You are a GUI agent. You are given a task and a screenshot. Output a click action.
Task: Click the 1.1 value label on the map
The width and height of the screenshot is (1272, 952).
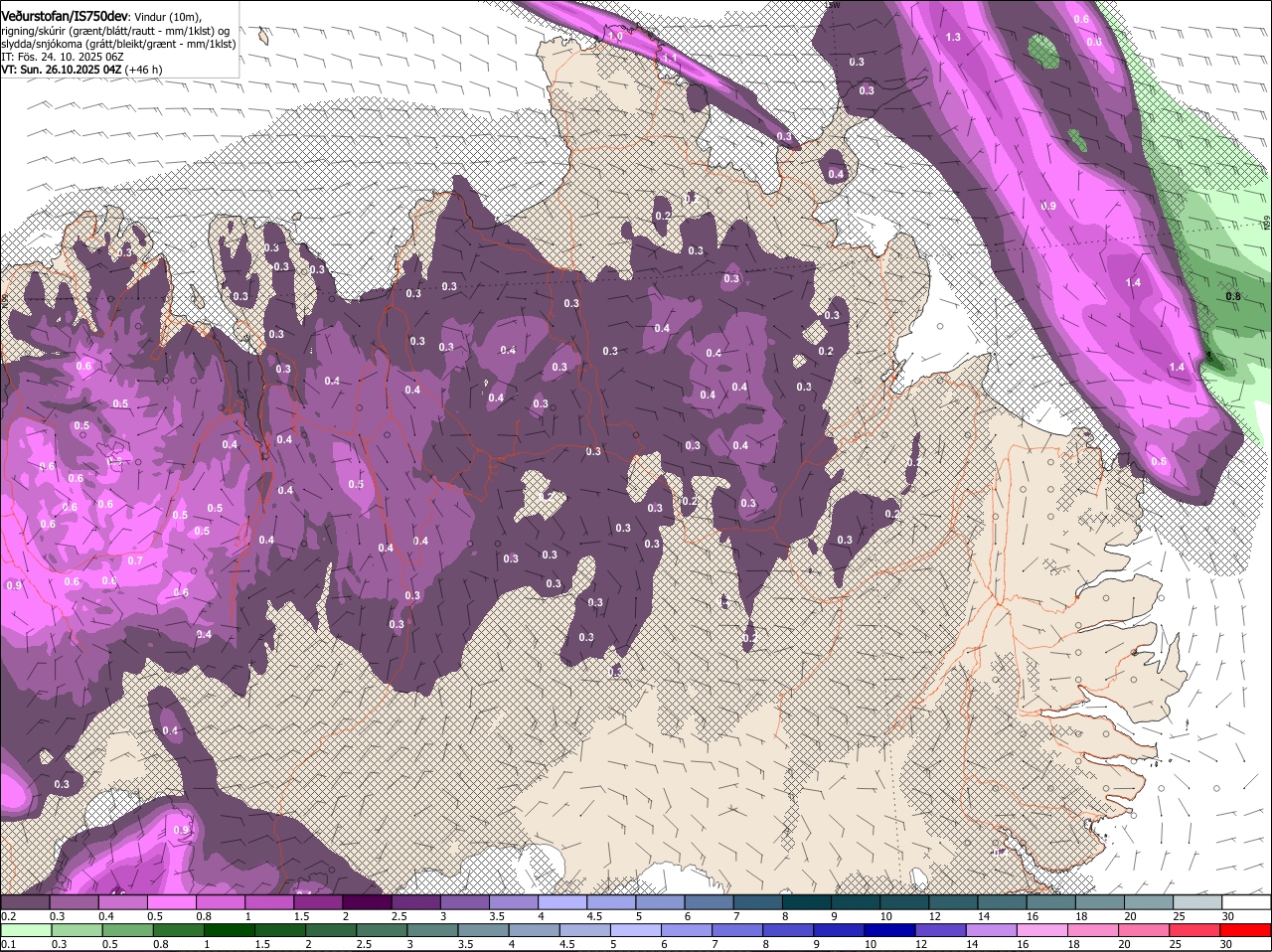point(670,59)
